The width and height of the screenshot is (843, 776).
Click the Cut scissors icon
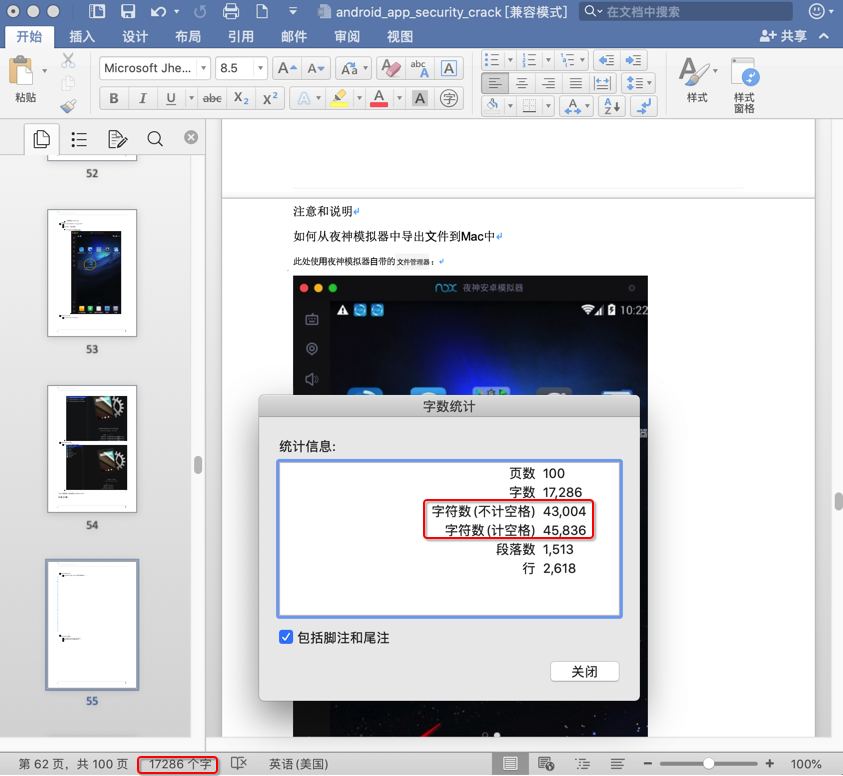pyautogui.click(x=68, y=61)
